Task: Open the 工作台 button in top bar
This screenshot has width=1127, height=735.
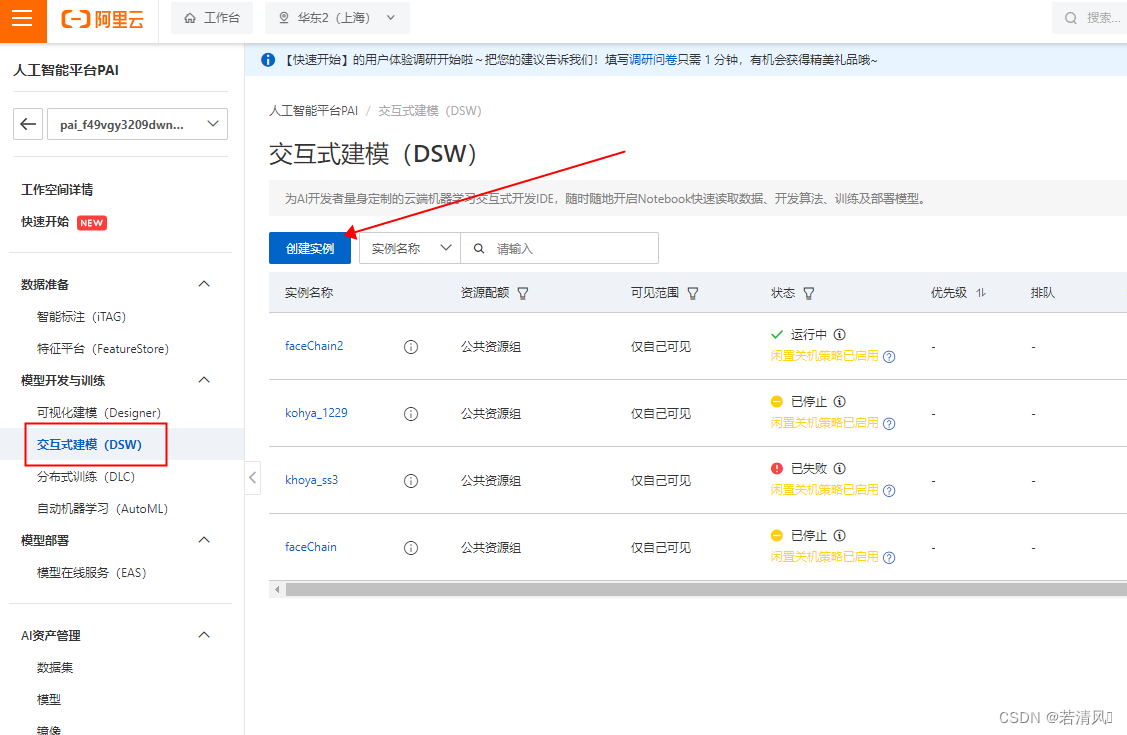Action: [212, 18]
